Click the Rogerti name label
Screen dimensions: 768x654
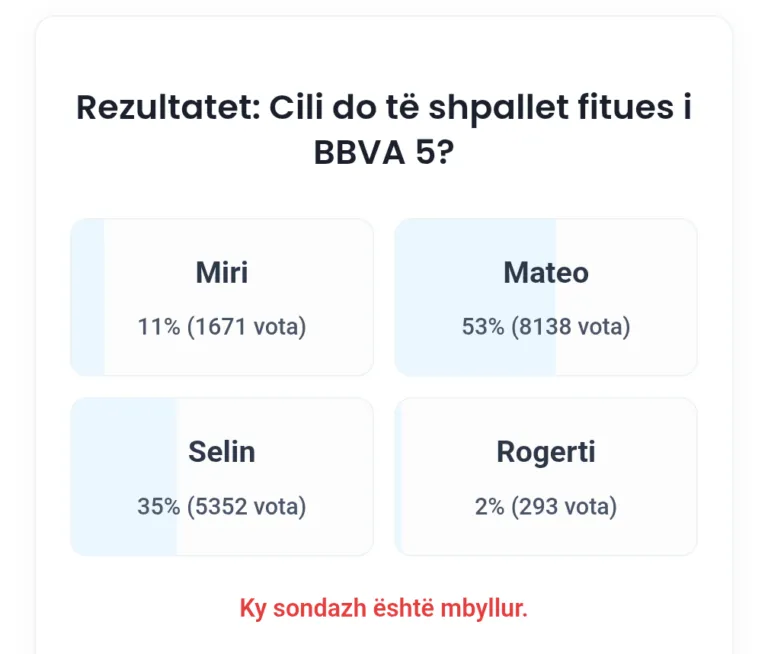click(546, 451)
